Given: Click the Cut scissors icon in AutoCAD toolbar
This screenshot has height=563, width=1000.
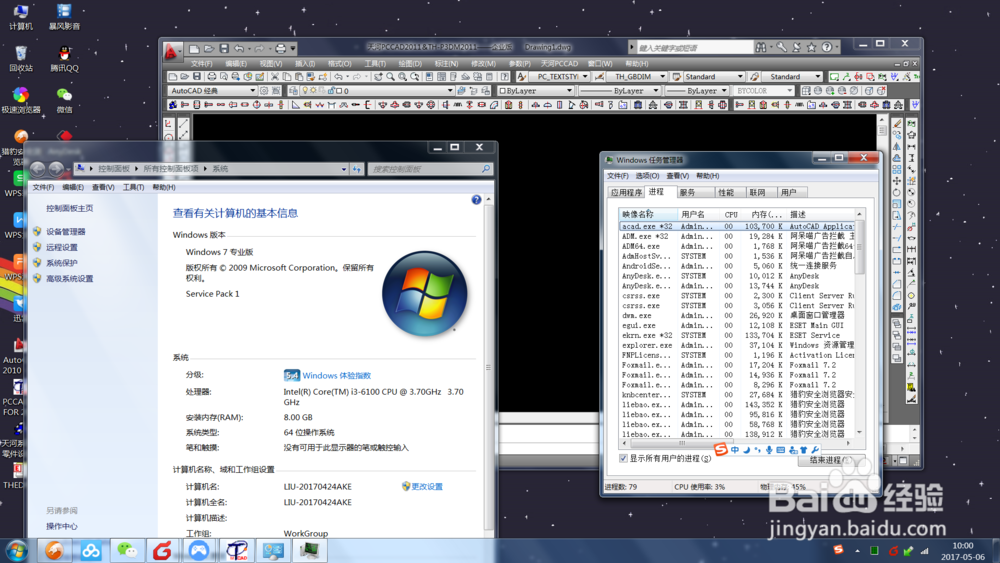Looking at the screenshot, I should click(x=275, y=77).
